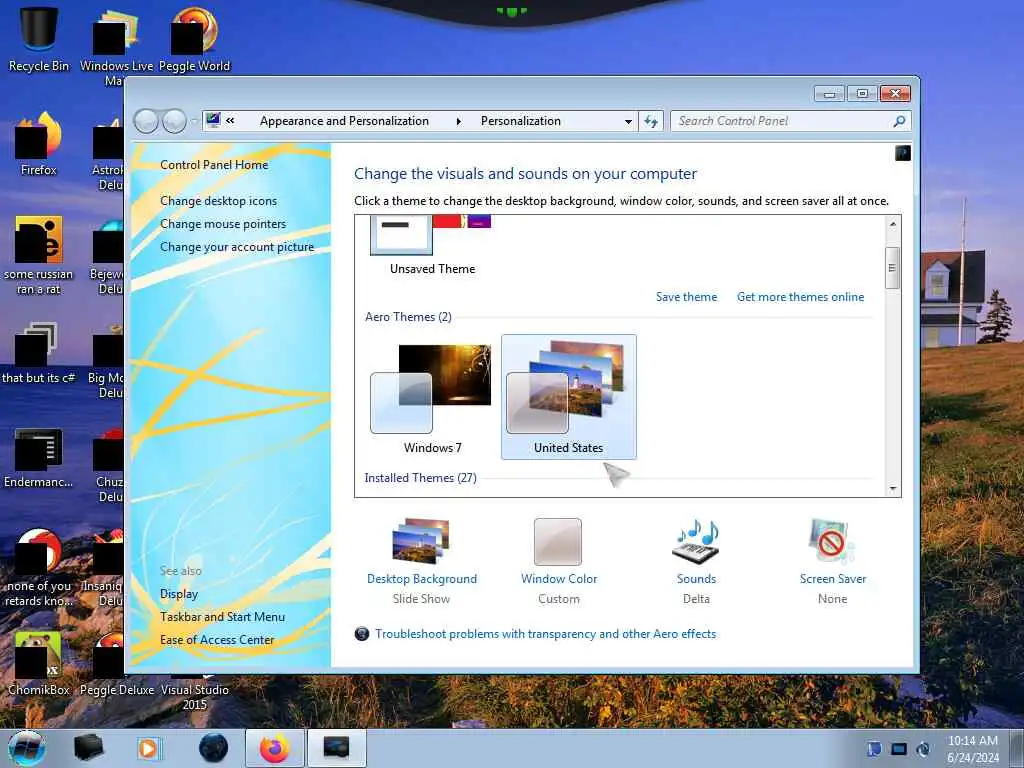This screenshot has width=1024, height=768.
Task: Click the Personalization breadcrumb
Action: pos(520,121)
